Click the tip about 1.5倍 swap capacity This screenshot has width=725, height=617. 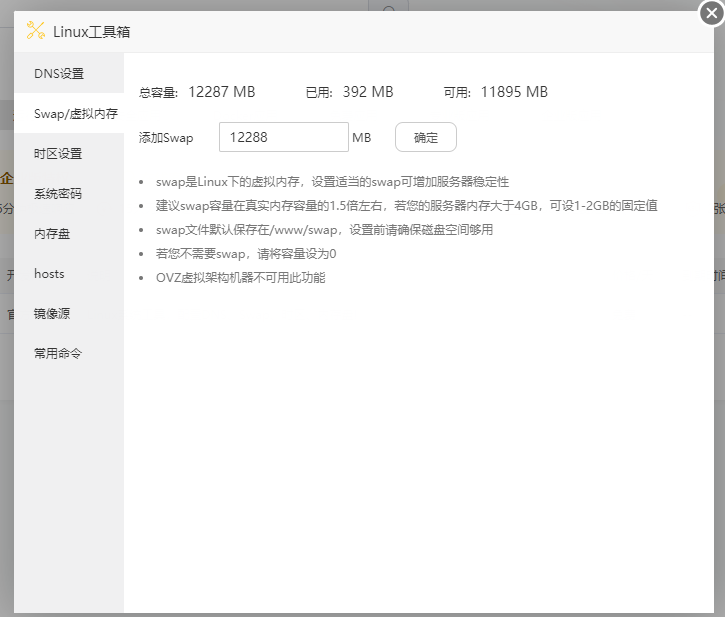coord(406,206)
